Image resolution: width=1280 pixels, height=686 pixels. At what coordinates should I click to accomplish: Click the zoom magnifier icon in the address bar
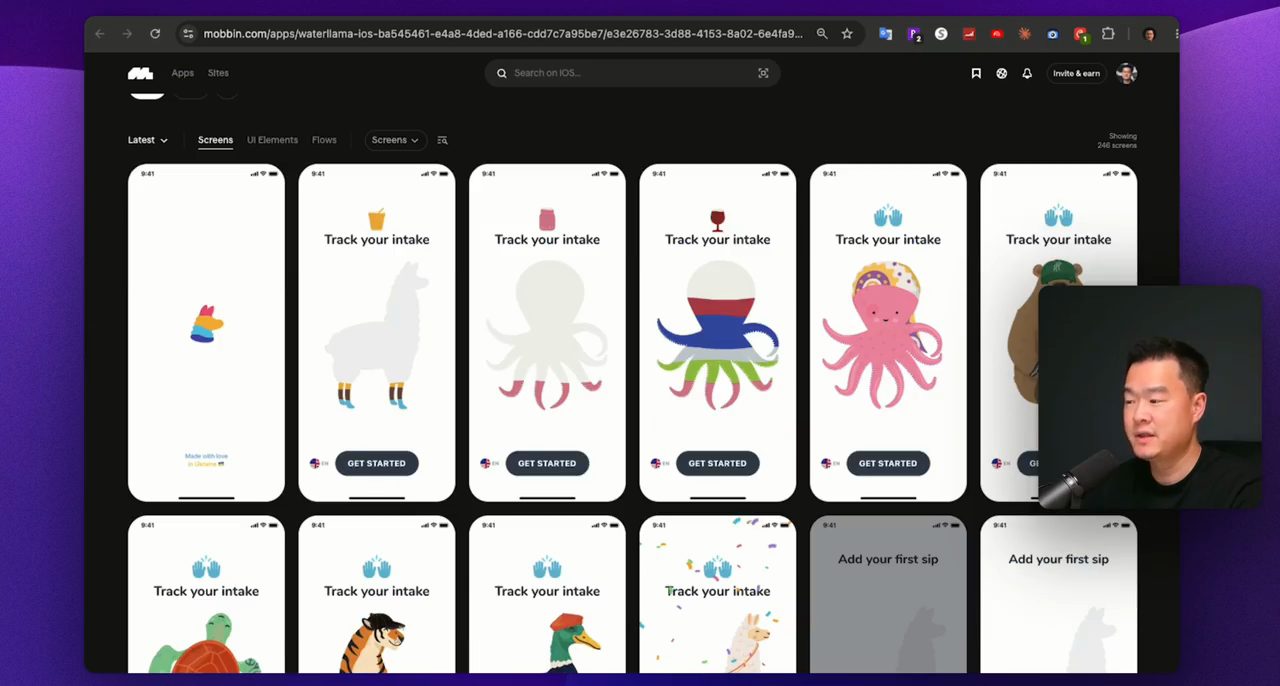click(822, 34)
